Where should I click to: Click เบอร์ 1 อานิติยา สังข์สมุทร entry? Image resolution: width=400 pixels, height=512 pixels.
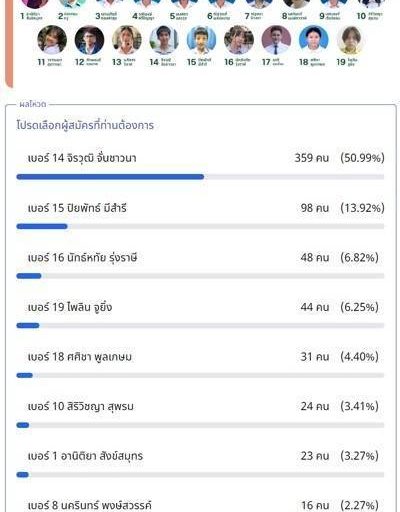[x=200, y=464]
